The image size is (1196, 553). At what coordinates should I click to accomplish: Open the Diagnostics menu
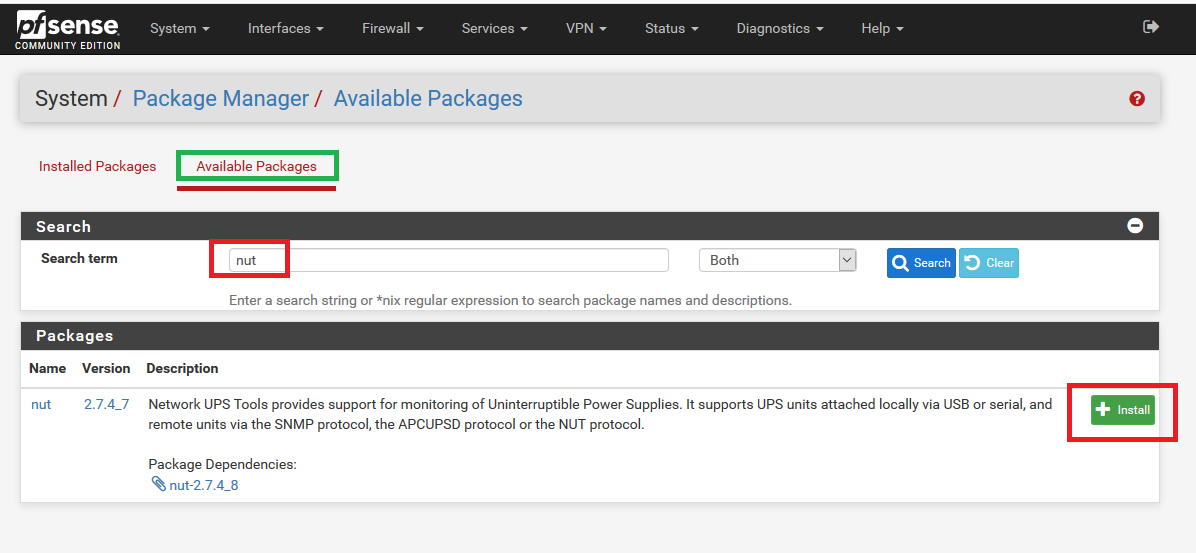point(780,28)
